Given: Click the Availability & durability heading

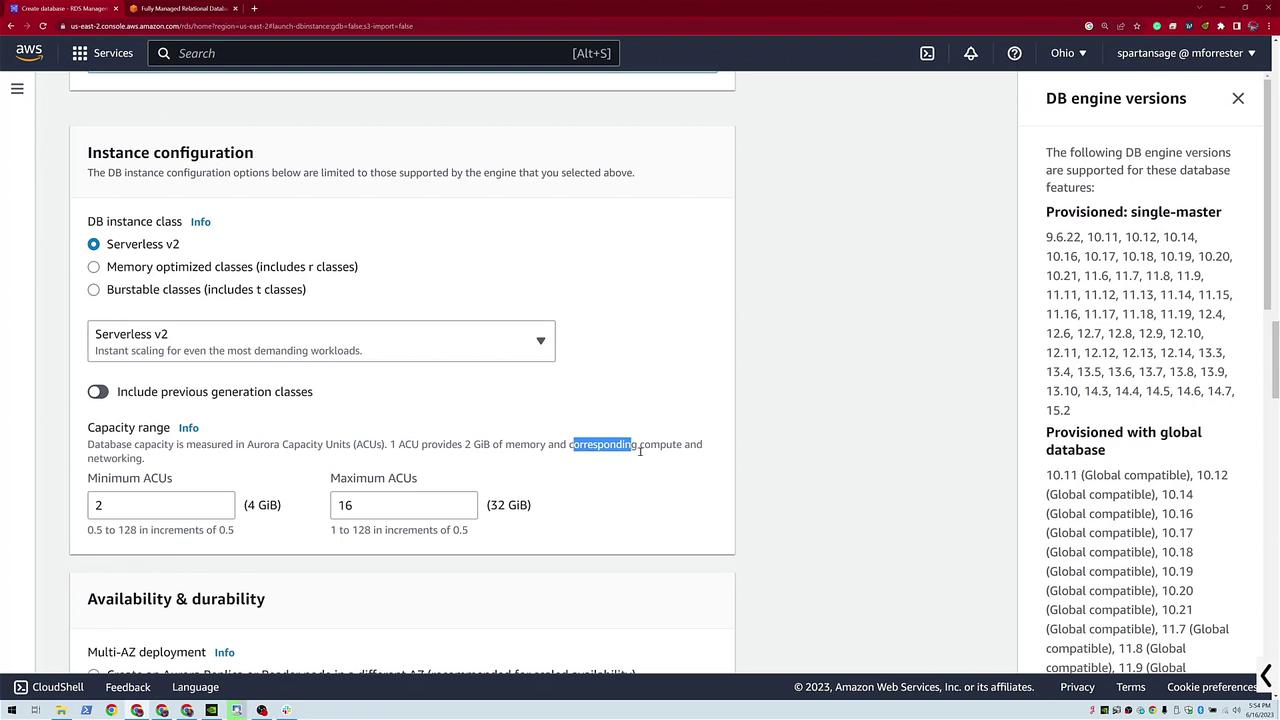Looking at the screenshot, I should 176,599.
